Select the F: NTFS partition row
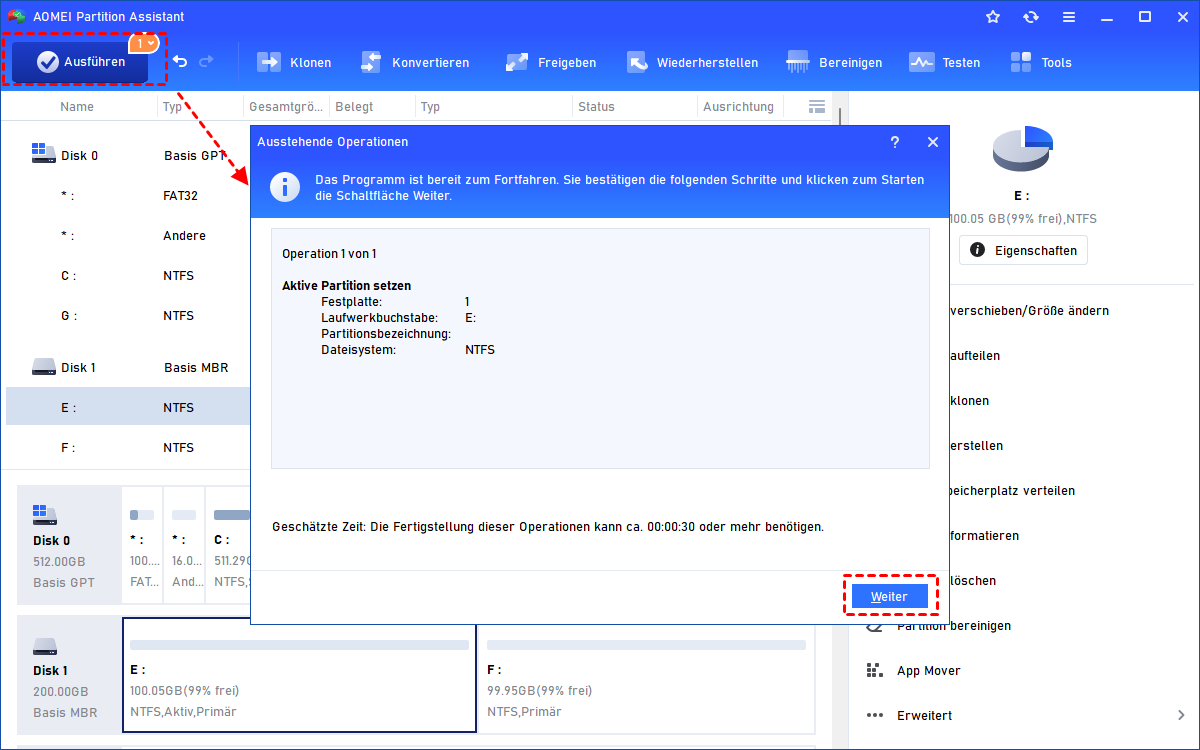Screen dimensions: 1200x750 point(128,447)
